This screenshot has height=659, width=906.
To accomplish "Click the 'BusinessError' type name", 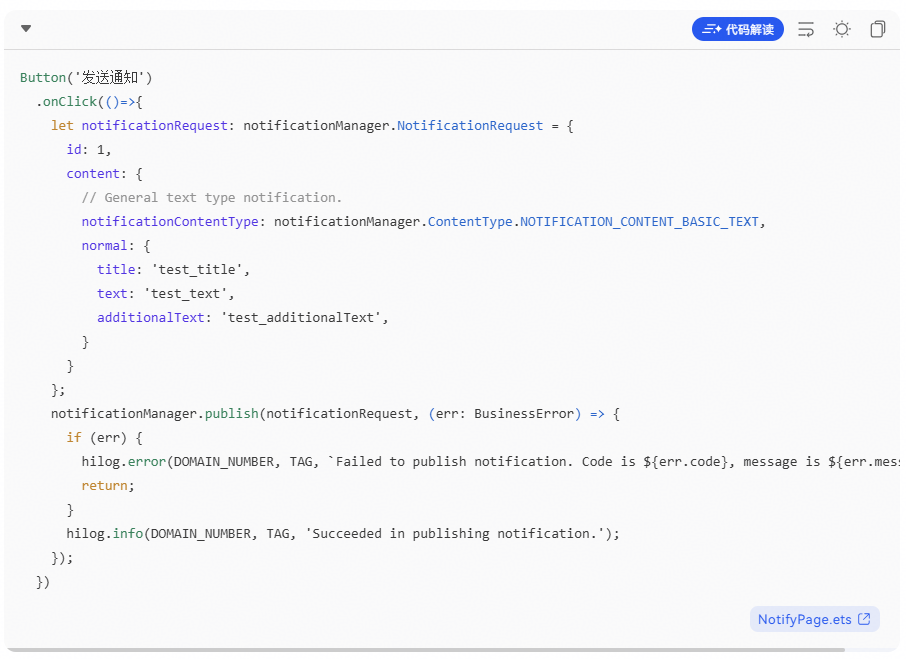I will coord(524,414).
